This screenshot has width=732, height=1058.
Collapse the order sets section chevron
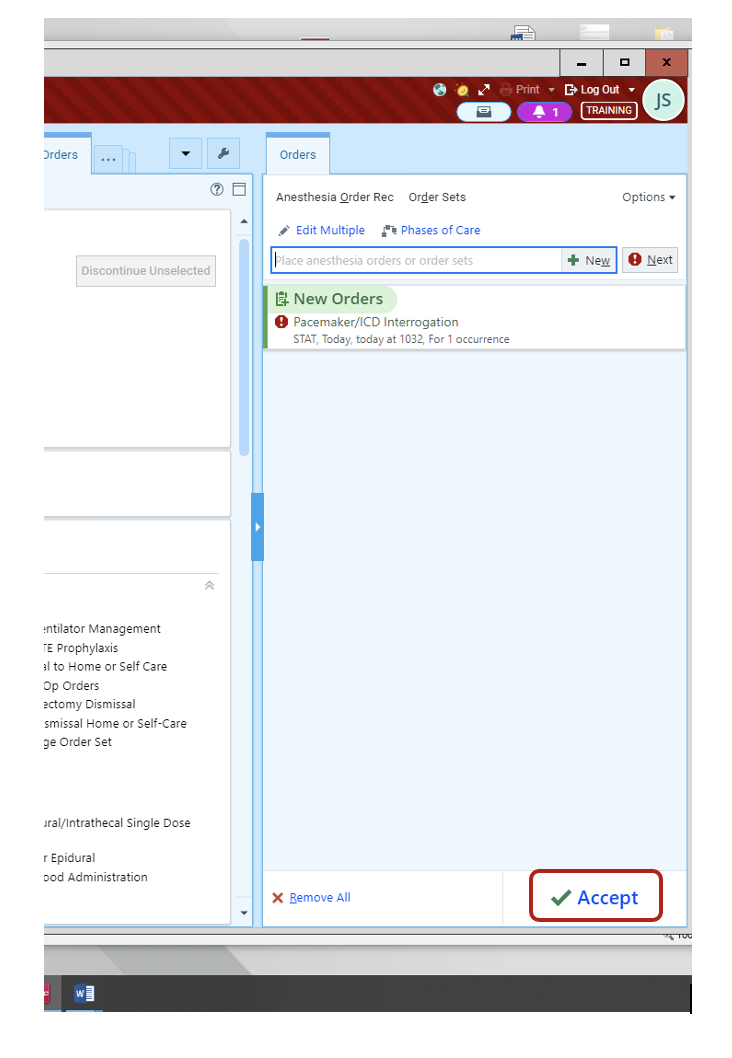[209, 586]
